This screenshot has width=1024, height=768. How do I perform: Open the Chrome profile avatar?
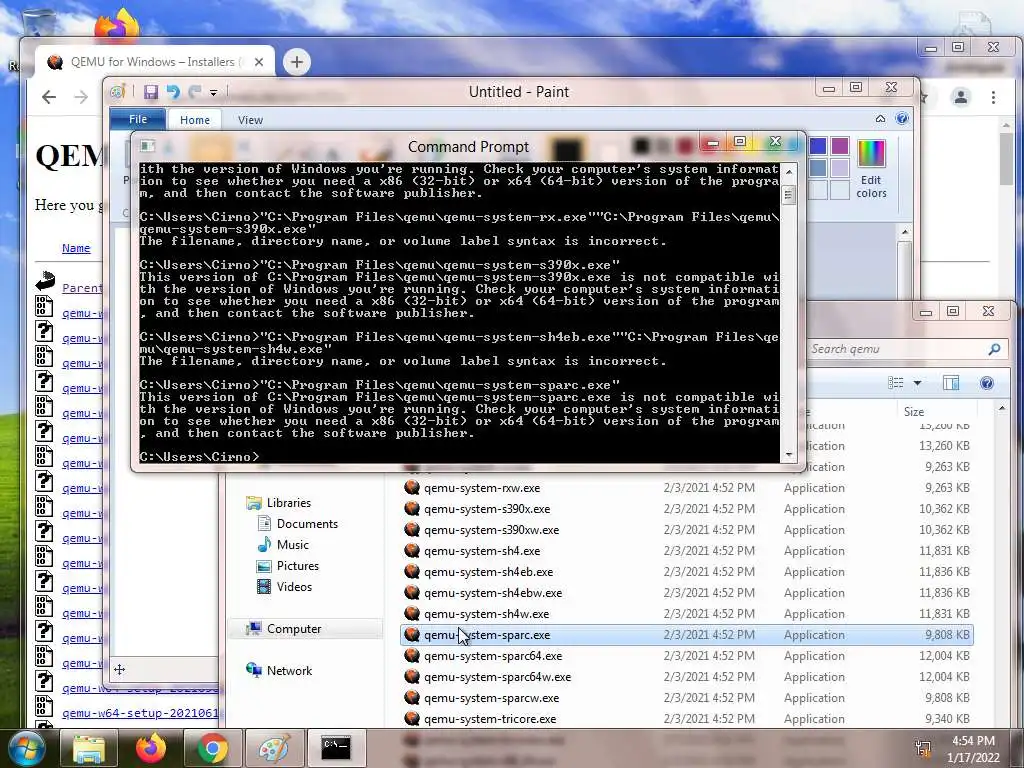click(961, 97)
